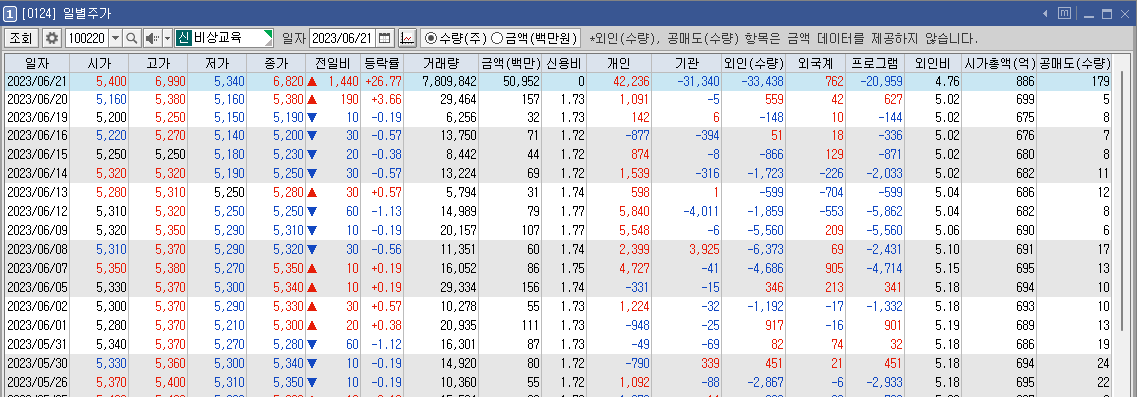Click the 외국계 column header
This screenshot has width=1137, height=397.
816,63
